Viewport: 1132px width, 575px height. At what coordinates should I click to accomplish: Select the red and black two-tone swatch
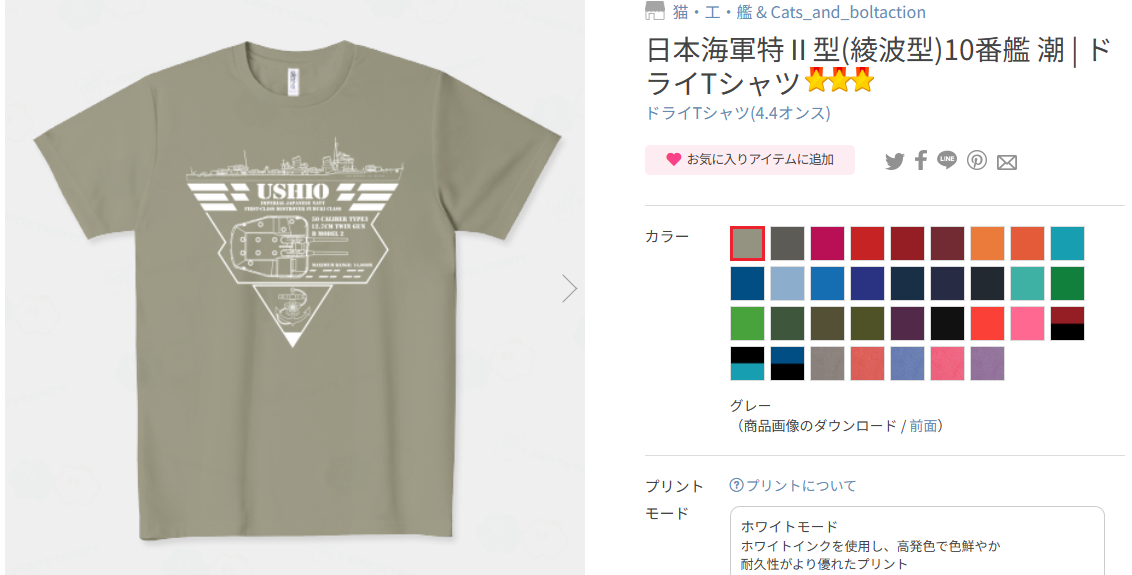1067,323
